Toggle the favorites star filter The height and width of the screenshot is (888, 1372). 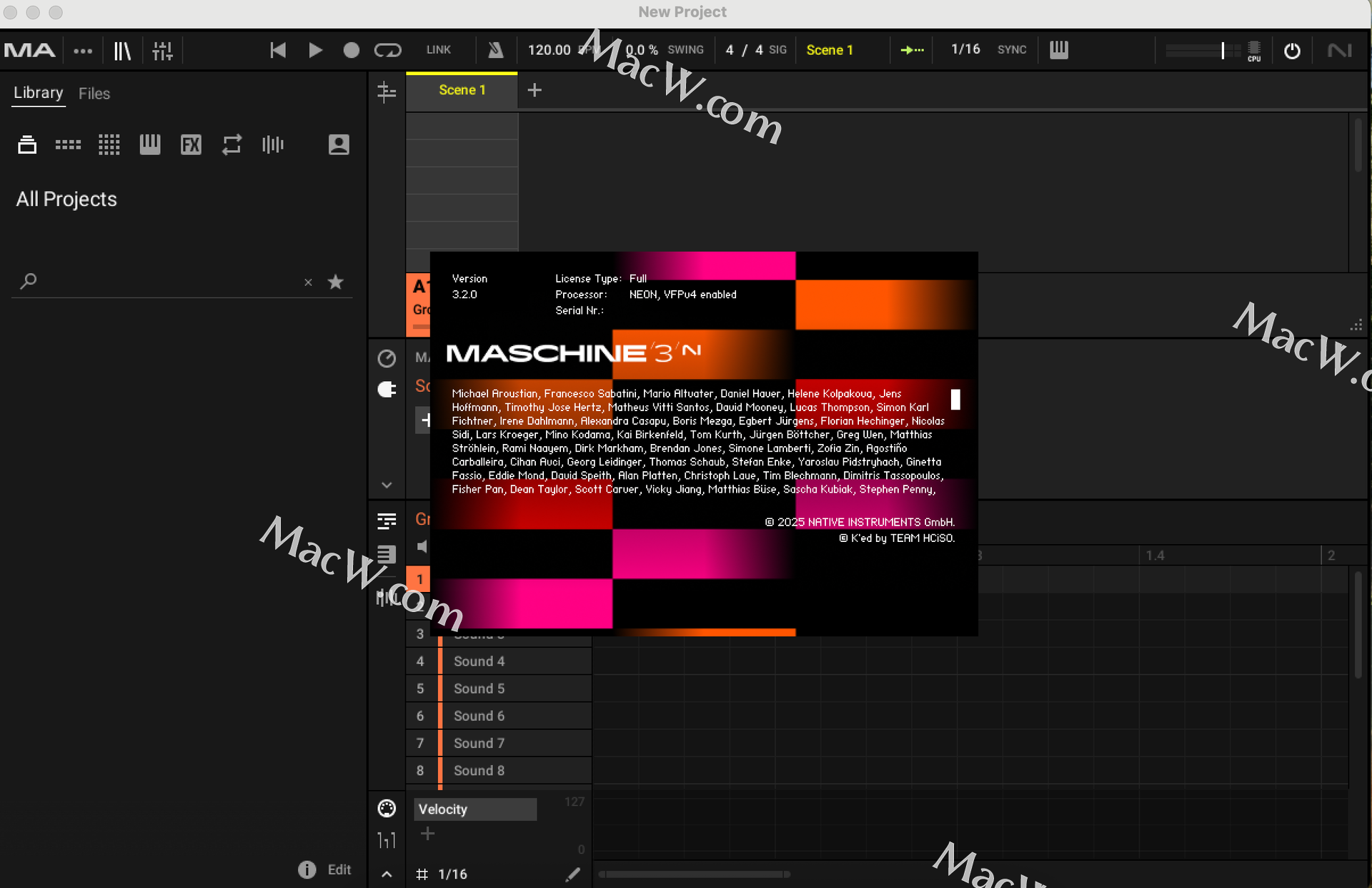(335, 282)
